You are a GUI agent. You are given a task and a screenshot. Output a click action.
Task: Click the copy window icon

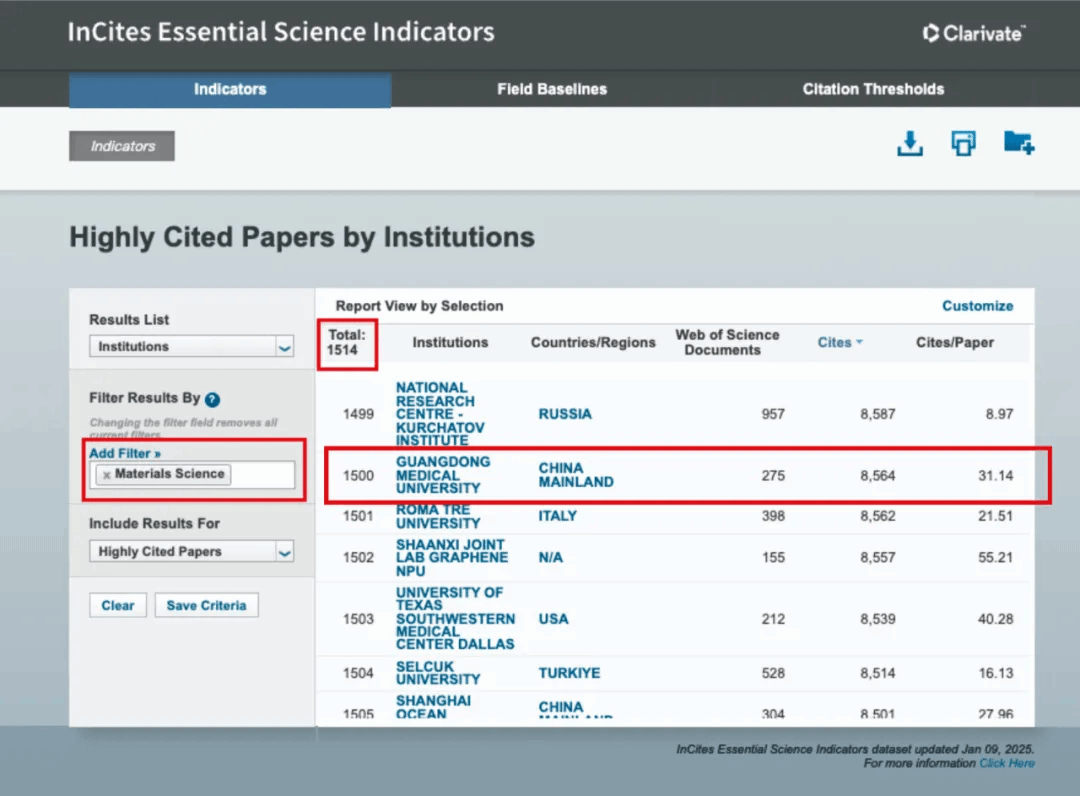pyautogui.click(x=963, y=144)
